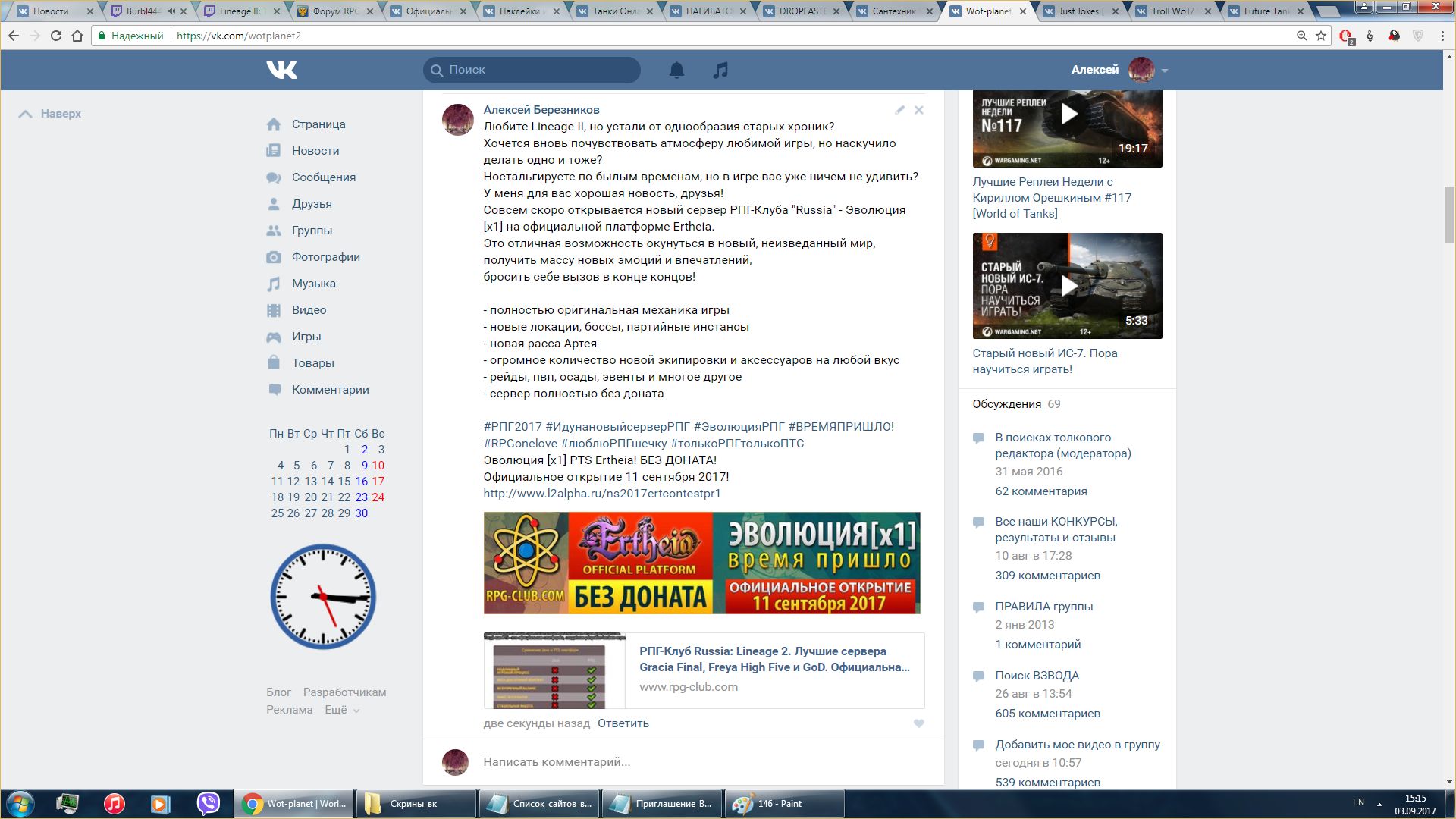Open iTunes taskbar icon

pyautogui.click(x=115, y=803)
